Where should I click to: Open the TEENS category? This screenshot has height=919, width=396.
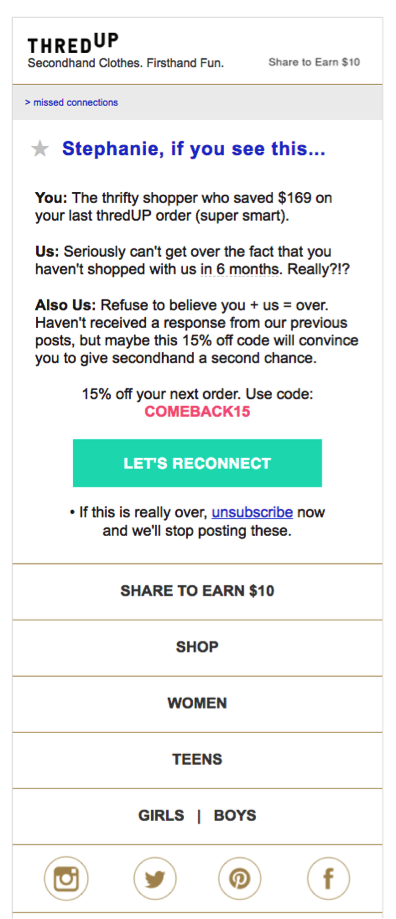[x=197, y=760]
